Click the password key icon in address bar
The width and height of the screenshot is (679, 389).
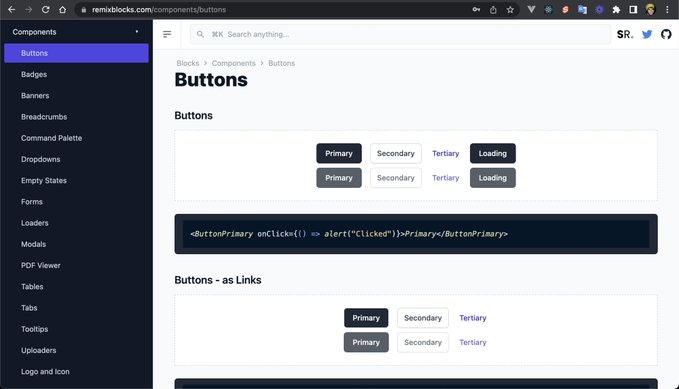click(476, 10)
